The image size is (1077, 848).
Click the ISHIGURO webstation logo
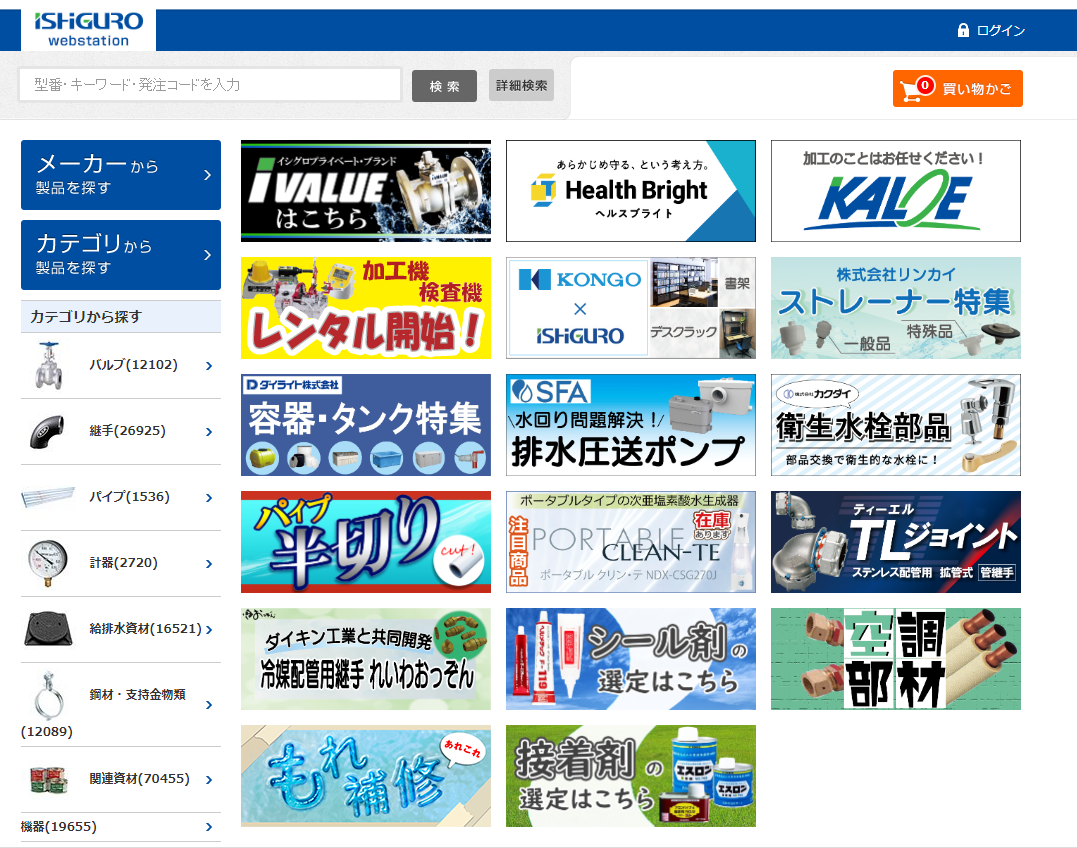(88, 29)
